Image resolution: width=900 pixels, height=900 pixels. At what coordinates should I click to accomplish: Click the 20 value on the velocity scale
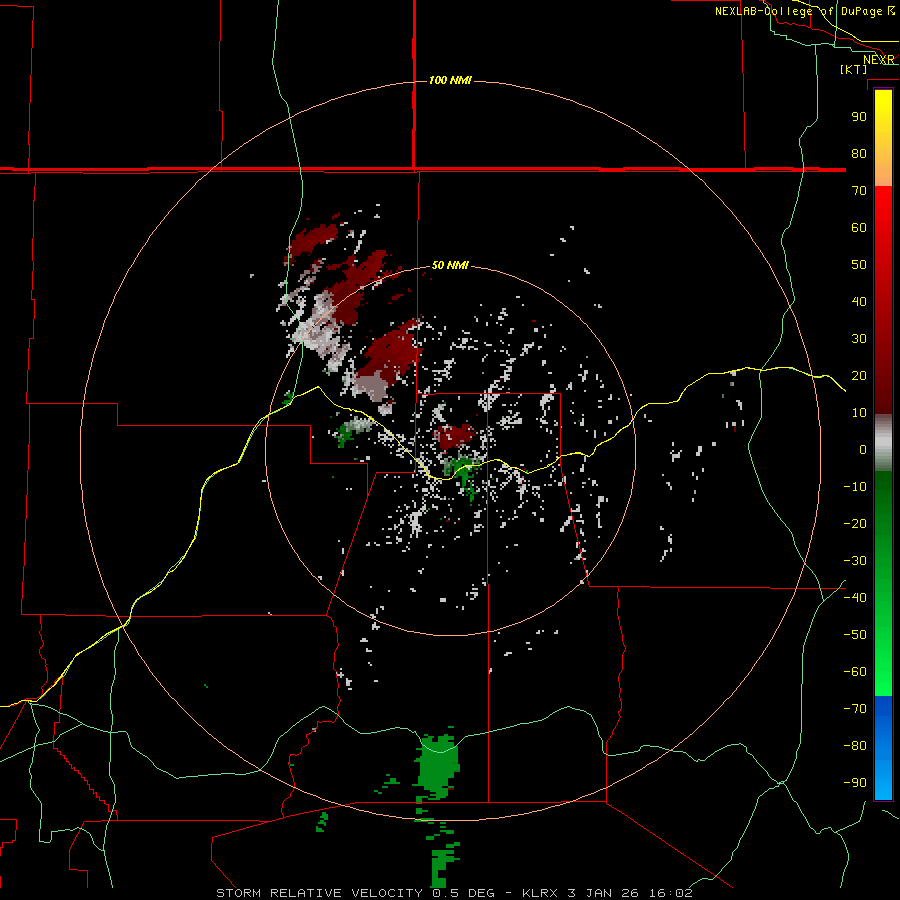(x=859, y=376)
